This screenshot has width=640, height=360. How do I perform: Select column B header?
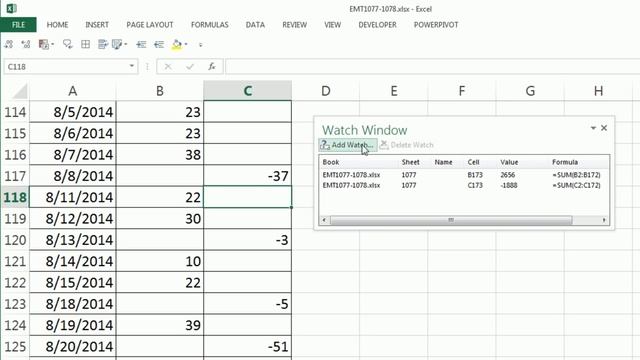click(x=160, y=91)
